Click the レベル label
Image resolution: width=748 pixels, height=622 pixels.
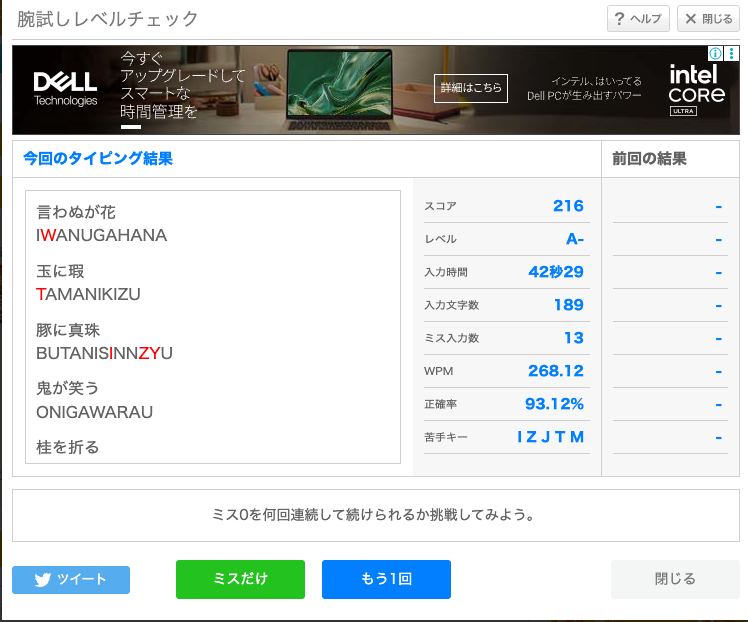point(440,239)
